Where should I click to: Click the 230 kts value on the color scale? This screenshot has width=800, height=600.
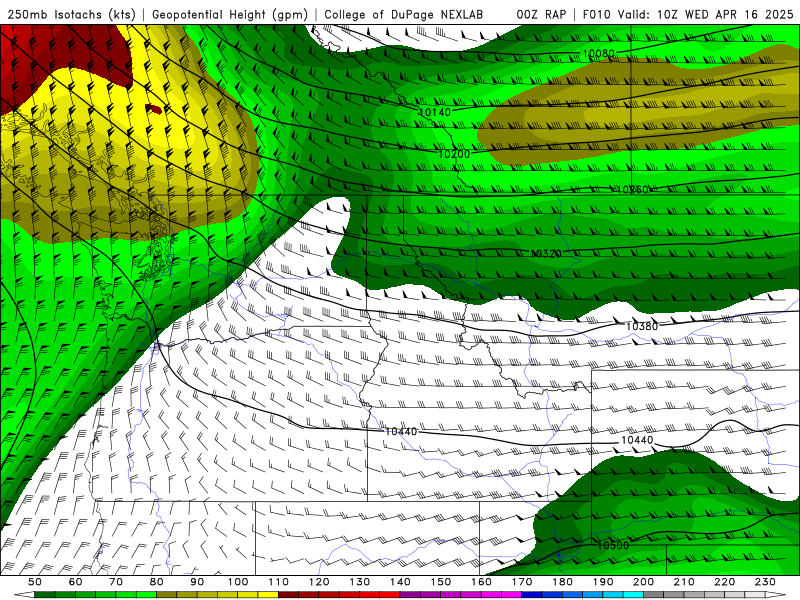pyautogui.click(x=766, y=582)
